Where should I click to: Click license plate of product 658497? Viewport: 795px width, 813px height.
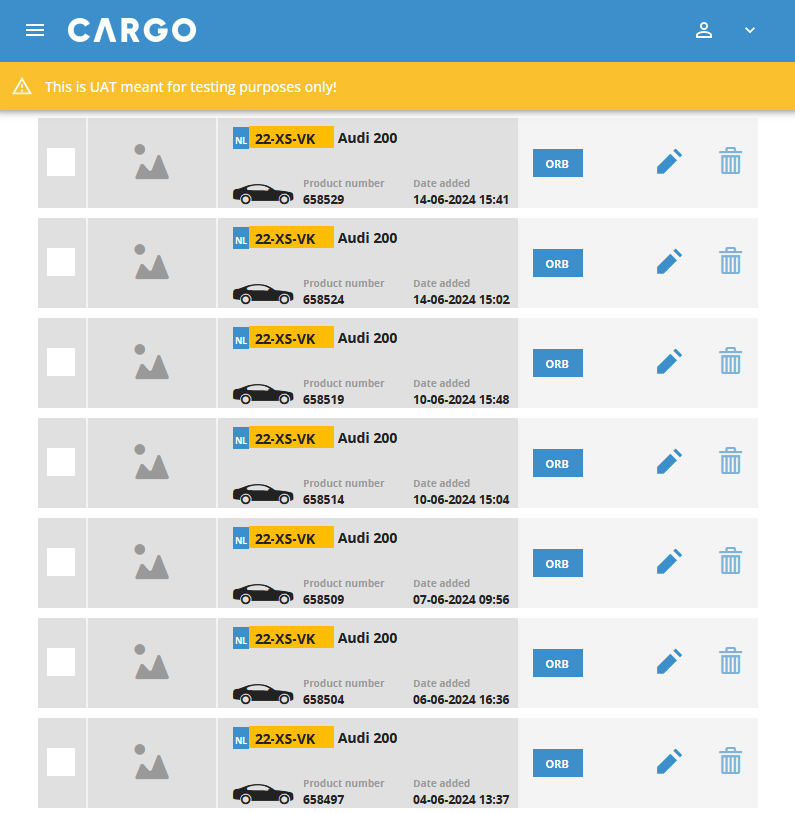[284, 739]
